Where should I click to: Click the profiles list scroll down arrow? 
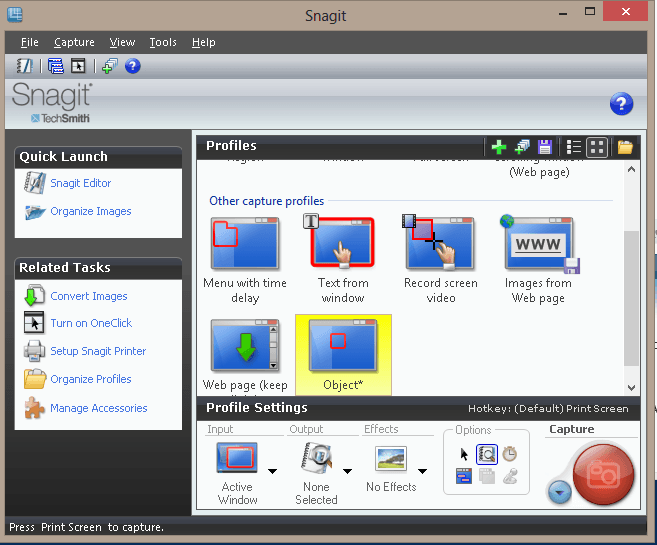631,387
